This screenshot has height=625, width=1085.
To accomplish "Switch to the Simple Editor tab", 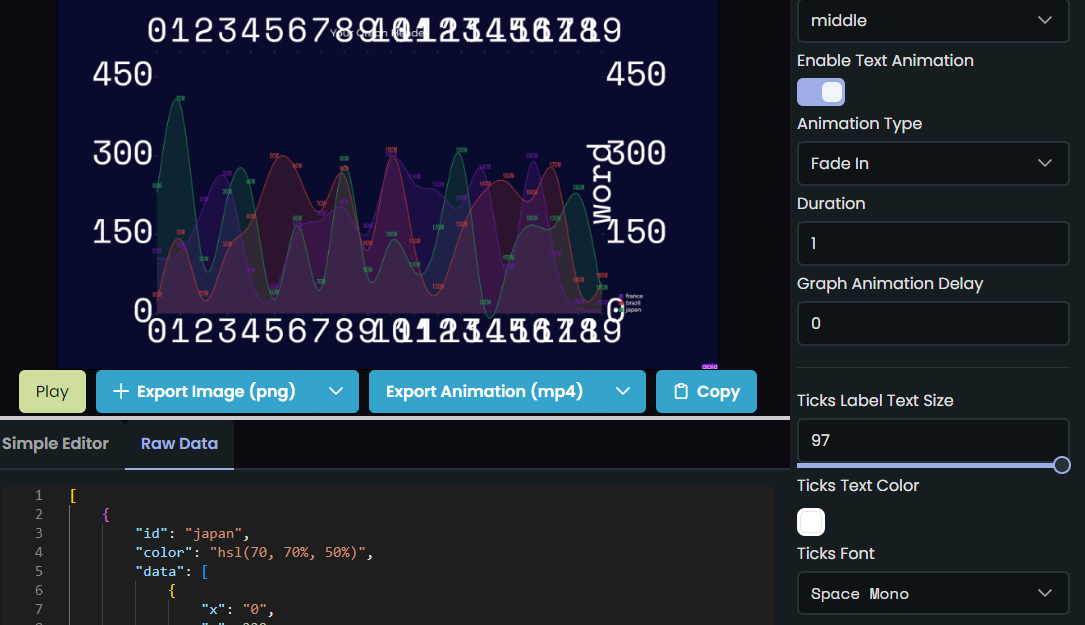I will pos(55,443).
